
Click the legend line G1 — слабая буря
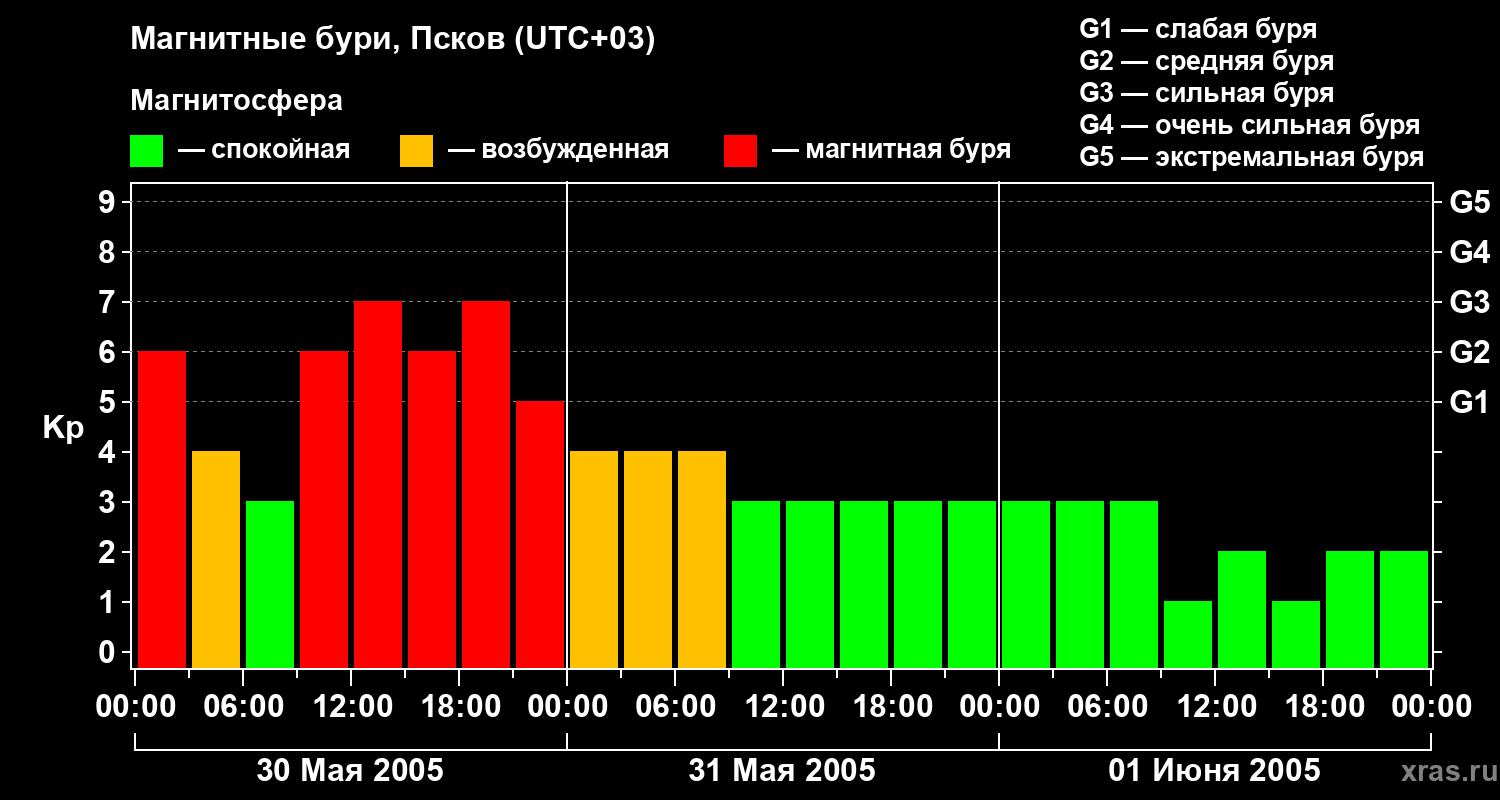[x=1198, y=29]
